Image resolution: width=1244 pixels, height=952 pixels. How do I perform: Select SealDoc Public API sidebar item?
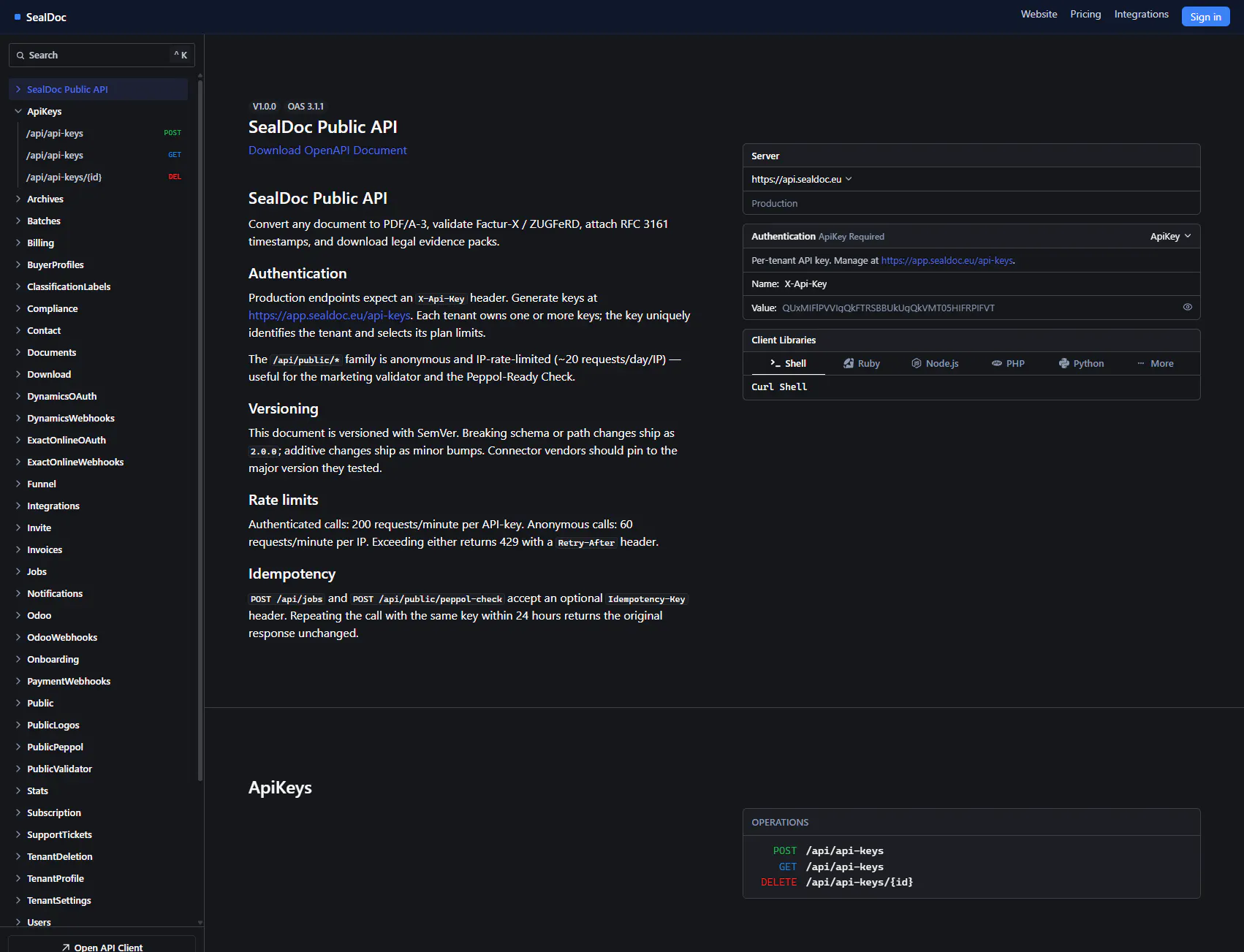tap(98, 89)
